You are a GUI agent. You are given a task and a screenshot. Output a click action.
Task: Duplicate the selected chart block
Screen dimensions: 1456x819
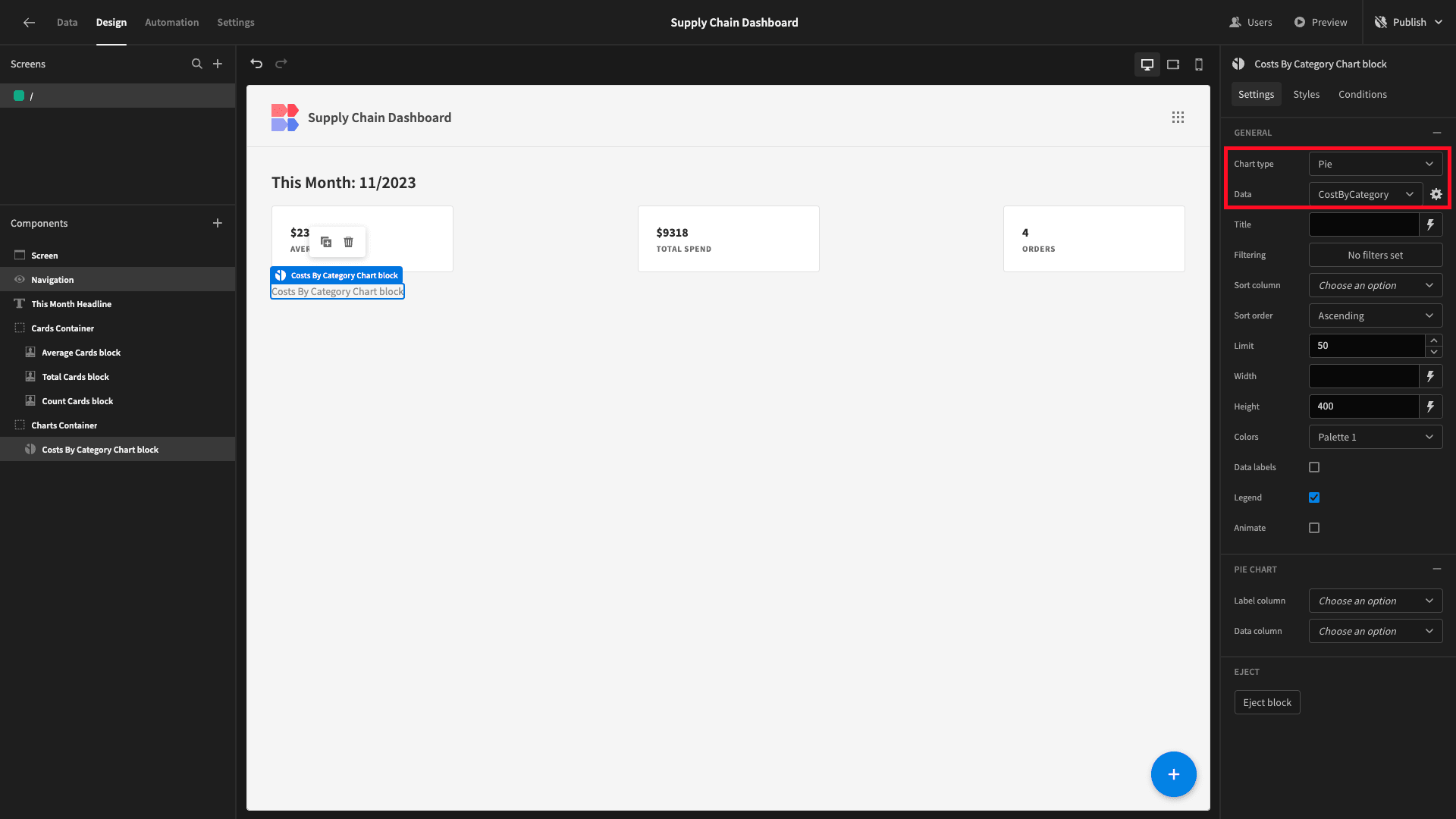[326, 242]
